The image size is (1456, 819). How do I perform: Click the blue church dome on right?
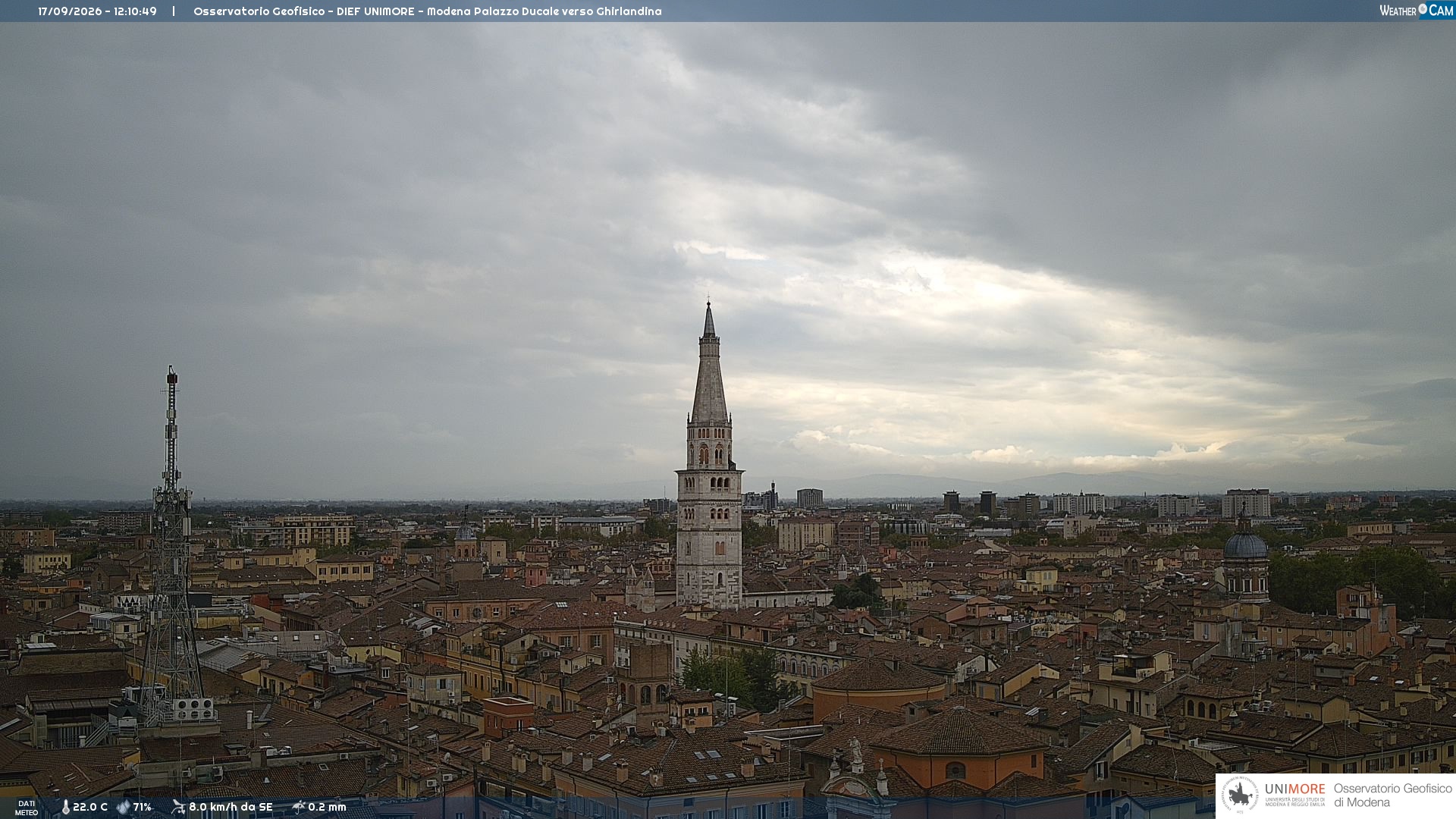[1245, 544]
